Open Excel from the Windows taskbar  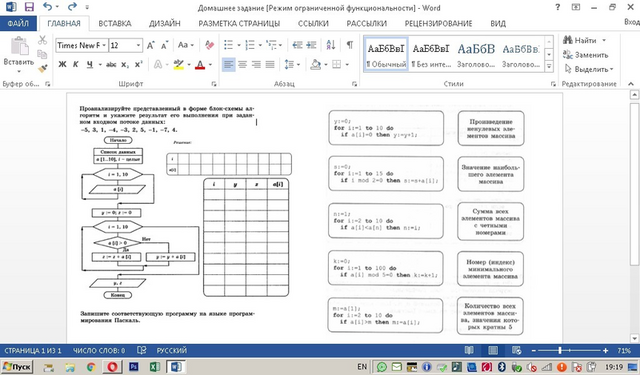(x=154, y=367)
